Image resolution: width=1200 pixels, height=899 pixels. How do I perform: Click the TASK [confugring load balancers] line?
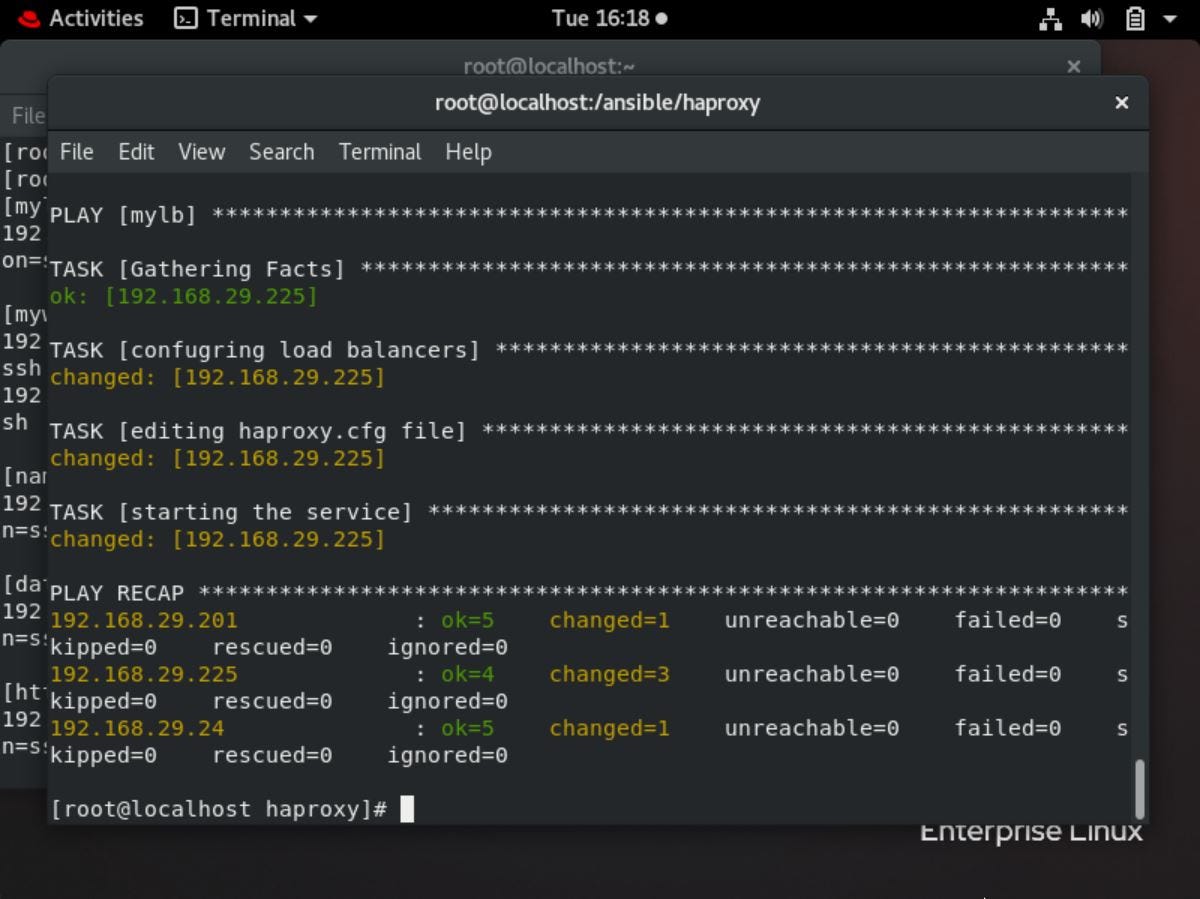589,350
